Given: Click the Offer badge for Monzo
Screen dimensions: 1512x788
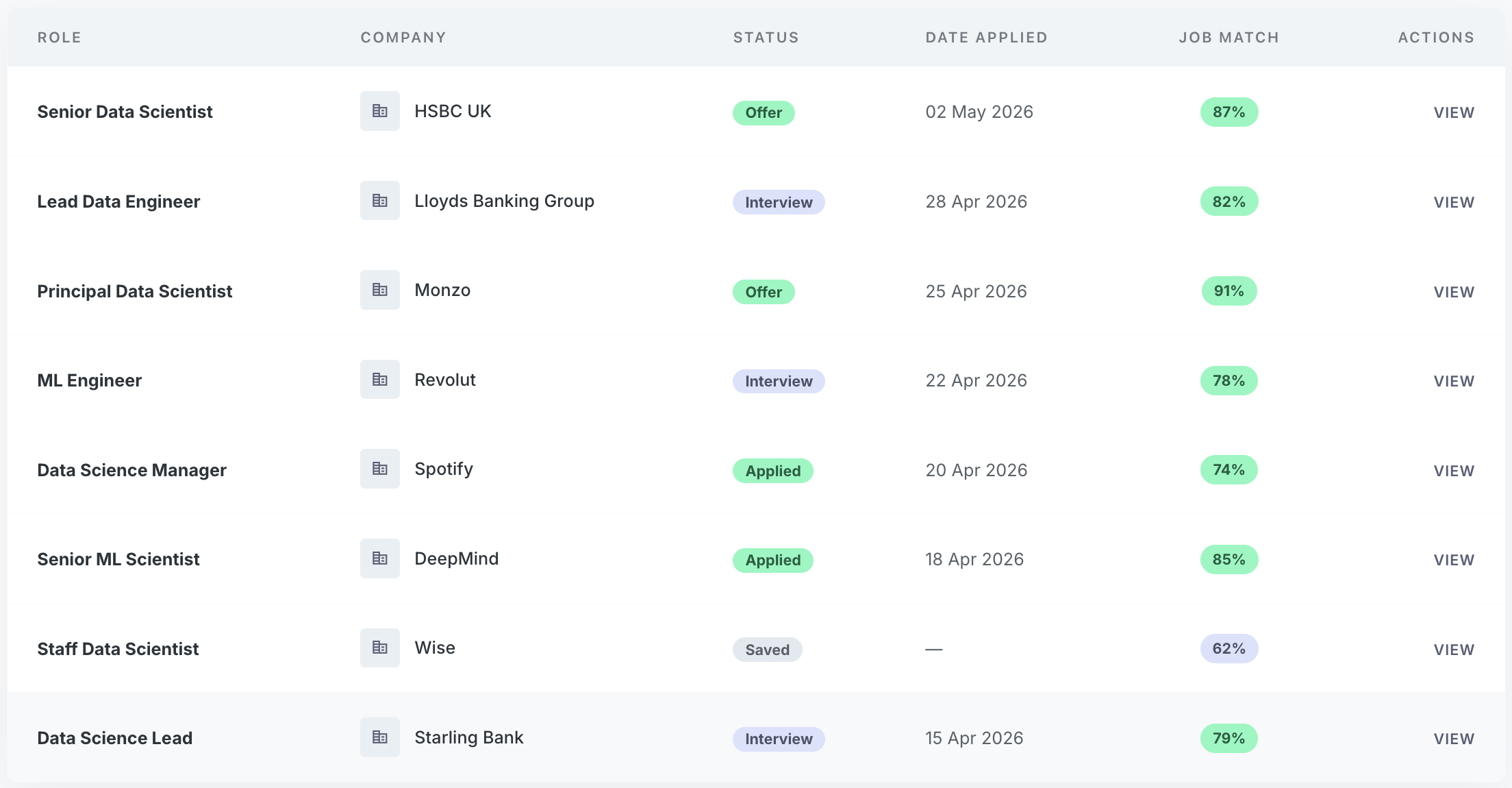Looking at the screenshot, I should 764,292.
